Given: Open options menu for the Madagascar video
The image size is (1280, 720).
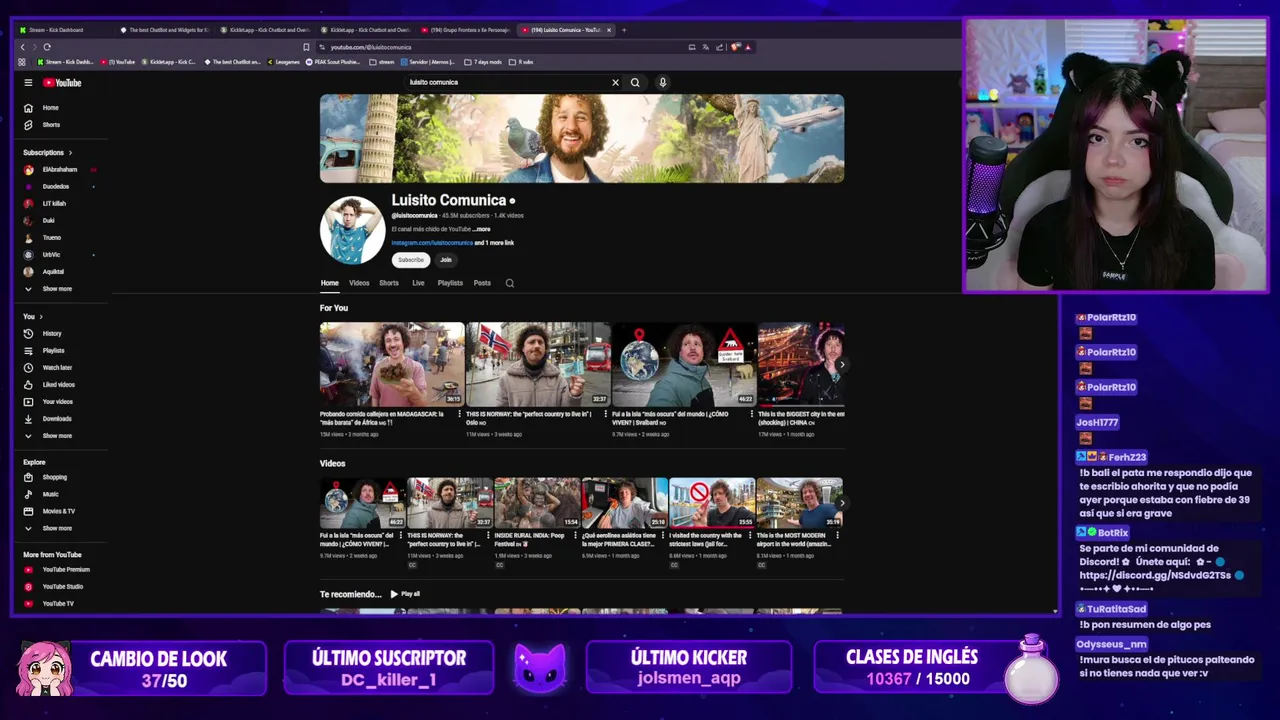Looking at the screenshot, I should tap(459, 415).
